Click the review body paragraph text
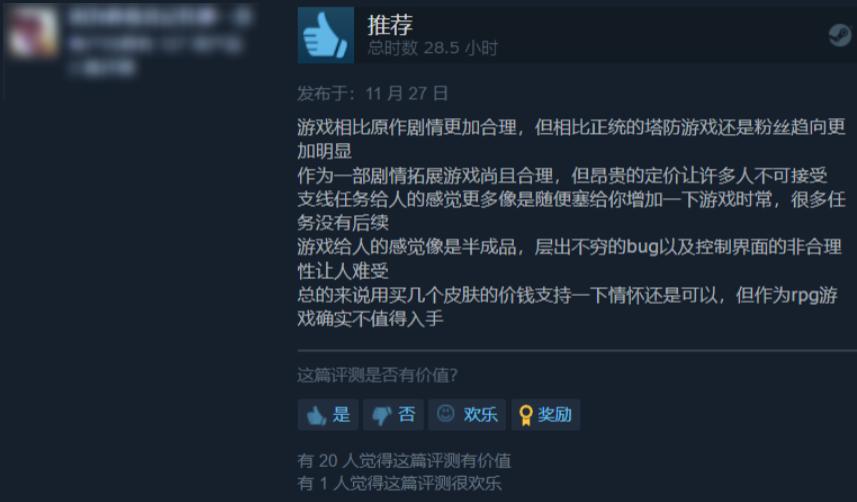 571,223
